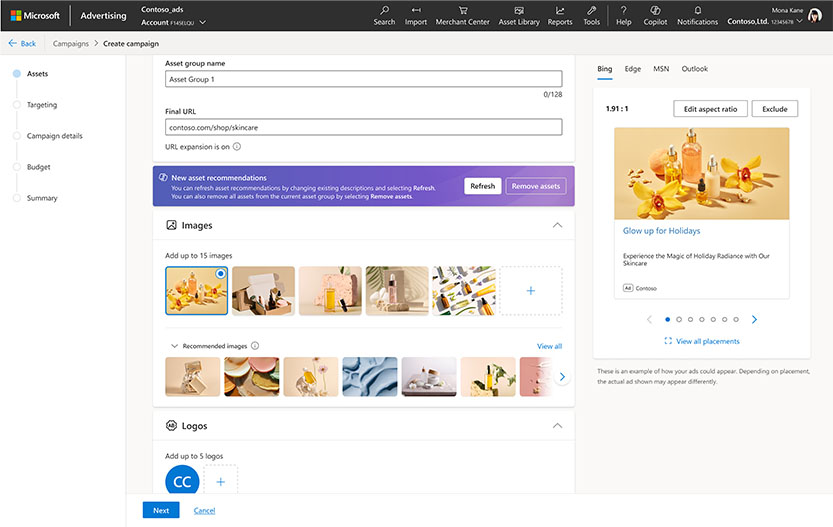Collapse the Logos section
This screenshot has height=527, width=833.
click(x=557, y=426)
